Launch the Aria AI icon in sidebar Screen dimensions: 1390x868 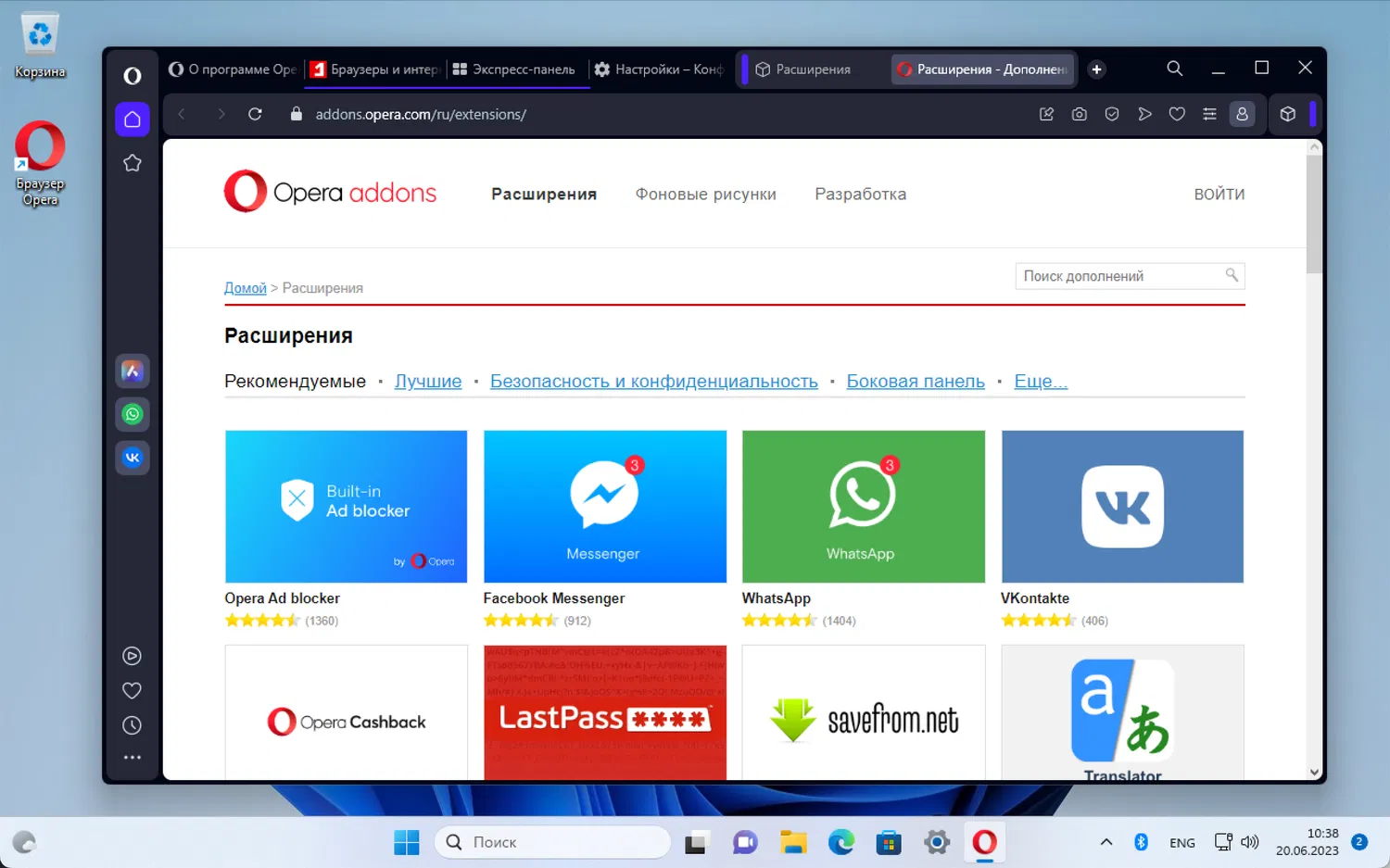[x=133, y=371]
